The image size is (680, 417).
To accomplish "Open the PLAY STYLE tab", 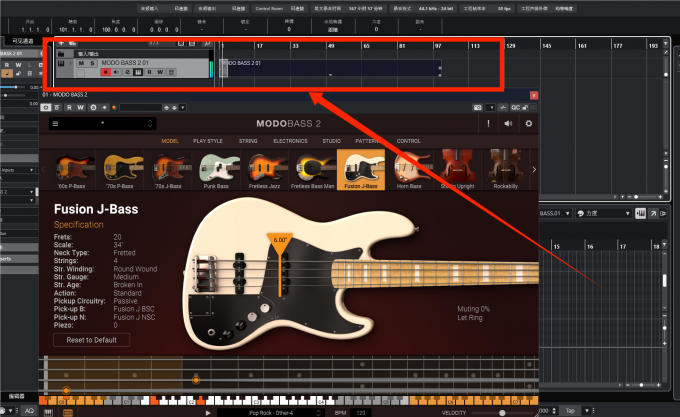I will tap(208, 141).
